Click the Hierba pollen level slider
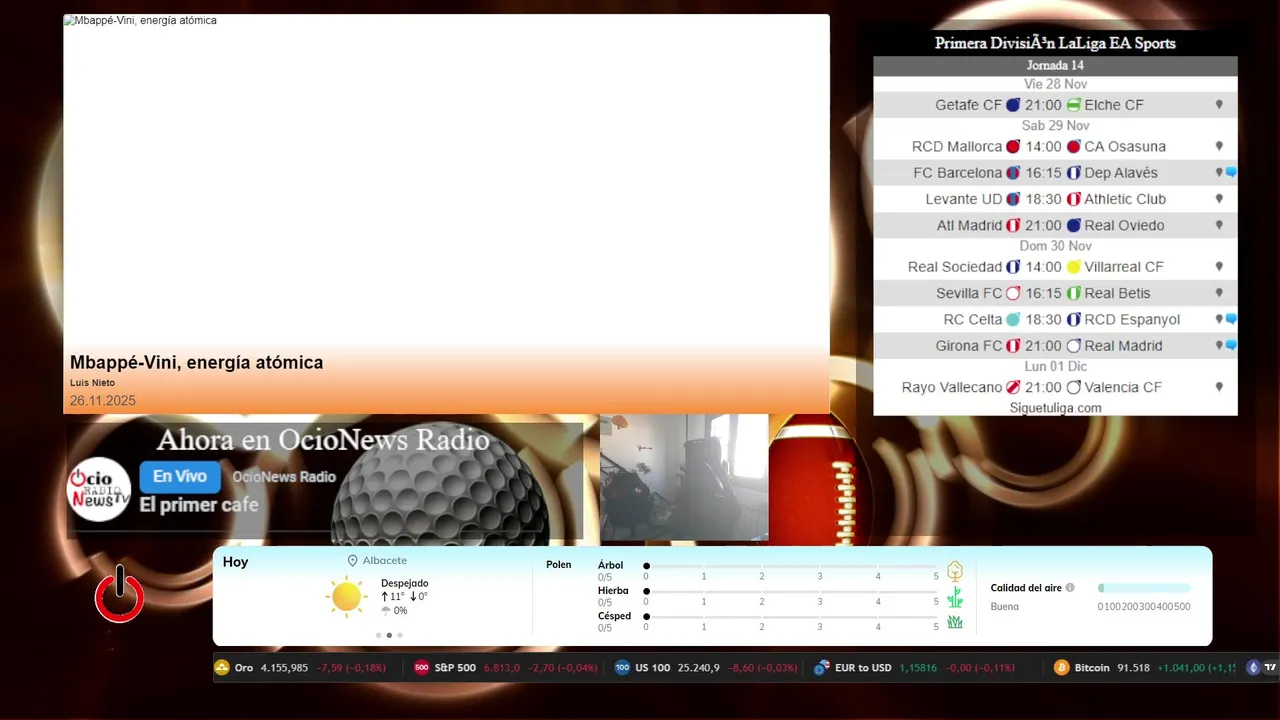The height and width of the screenshot is (720, 1280). 791,591
